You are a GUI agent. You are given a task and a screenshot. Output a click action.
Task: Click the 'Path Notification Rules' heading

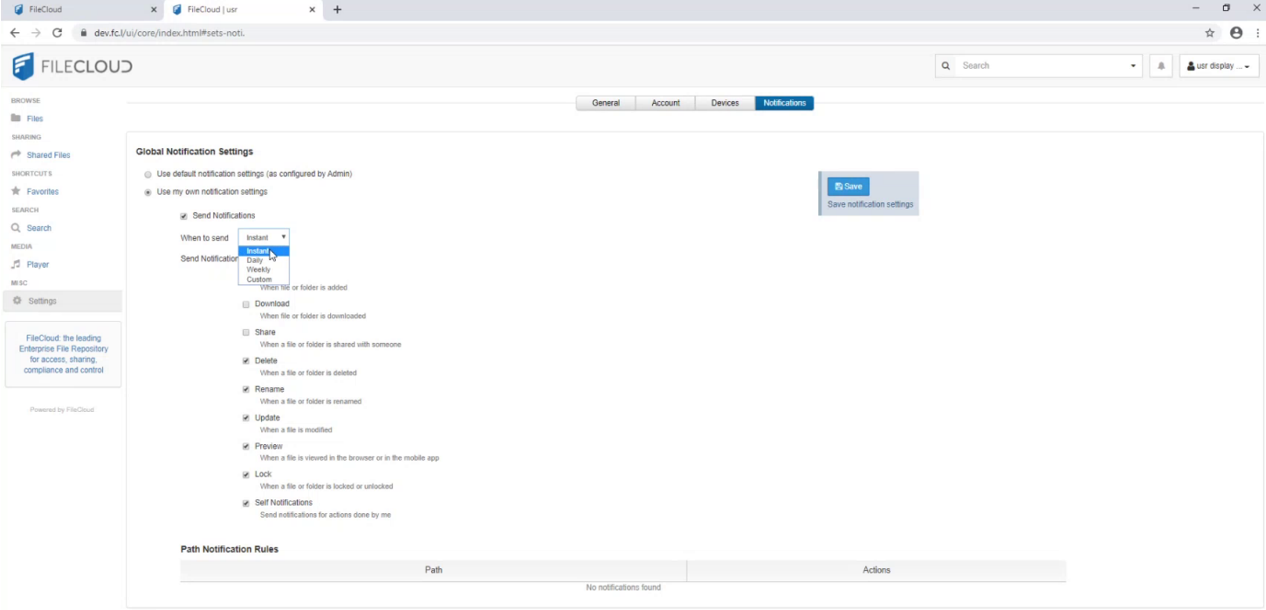pos(229,549)
